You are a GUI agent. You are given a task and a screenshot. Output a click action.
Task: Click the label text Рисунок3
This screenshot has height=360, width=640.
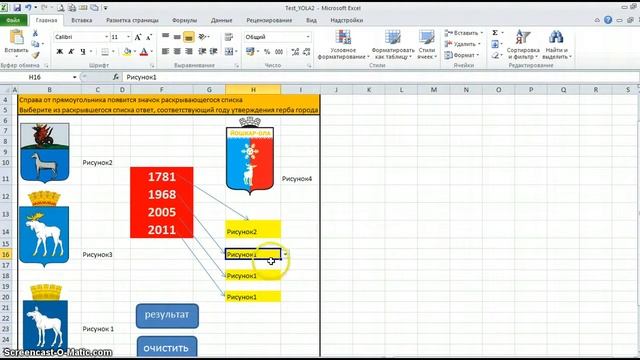(x=97, y=254)
